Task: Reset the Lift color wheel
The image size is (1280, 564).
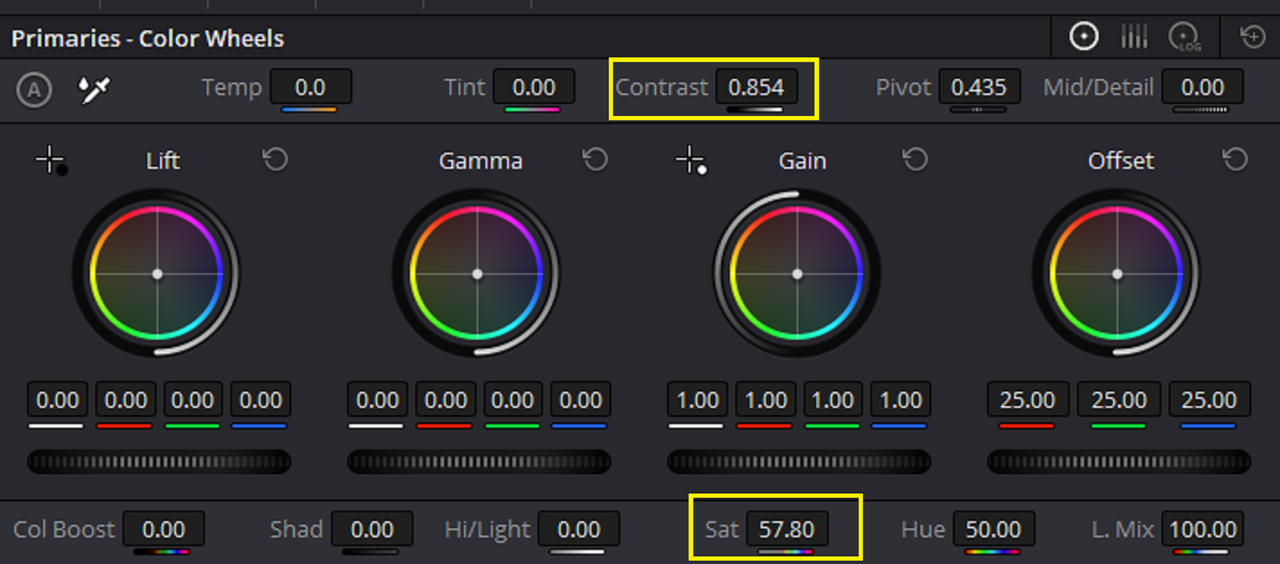Action: point(275,159)
